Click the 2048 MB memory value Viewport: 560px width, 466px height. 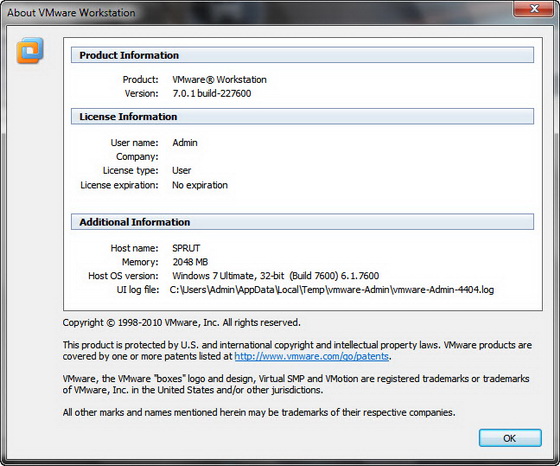pyautogui.click(x=190, y=262)
